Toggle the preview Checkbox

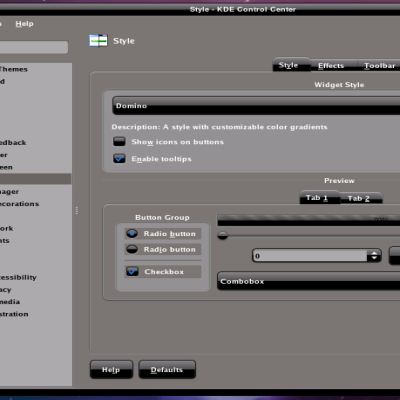click(x=132, y=272)
